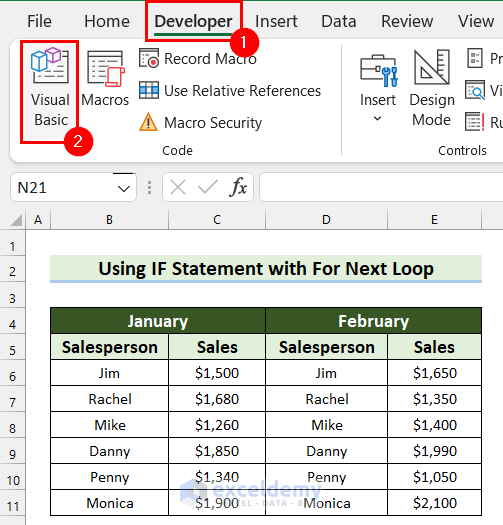The image size is (503, 525).
Task: Click Jim in the February column
Action: coord(327,373)
